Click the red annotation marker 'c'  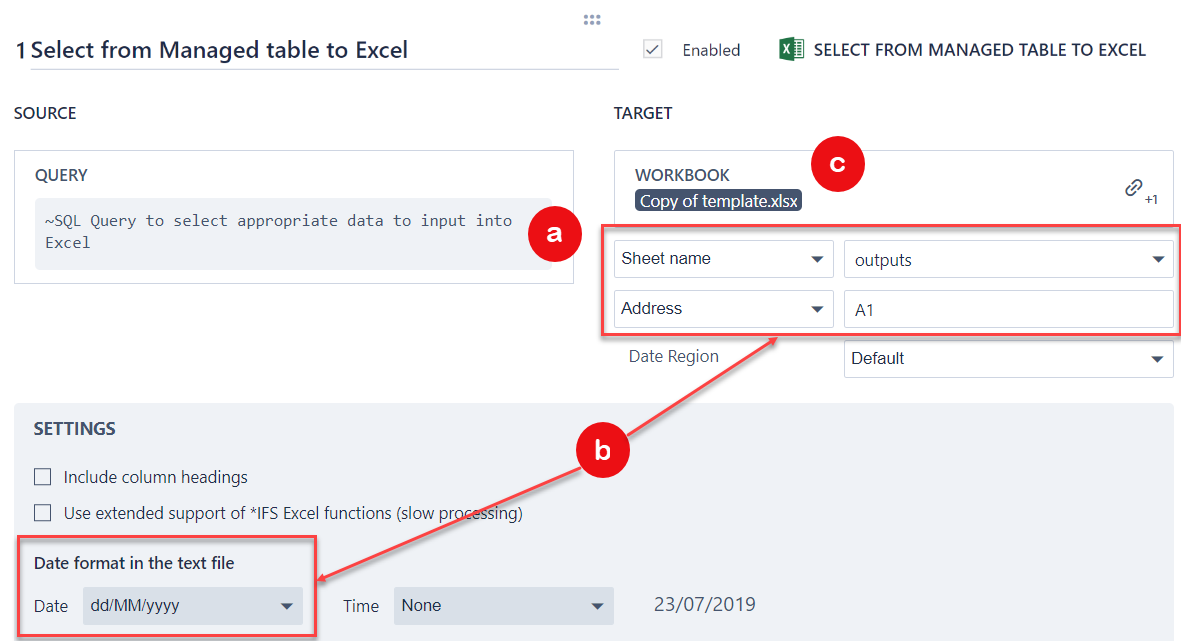(x=837, y=165)
